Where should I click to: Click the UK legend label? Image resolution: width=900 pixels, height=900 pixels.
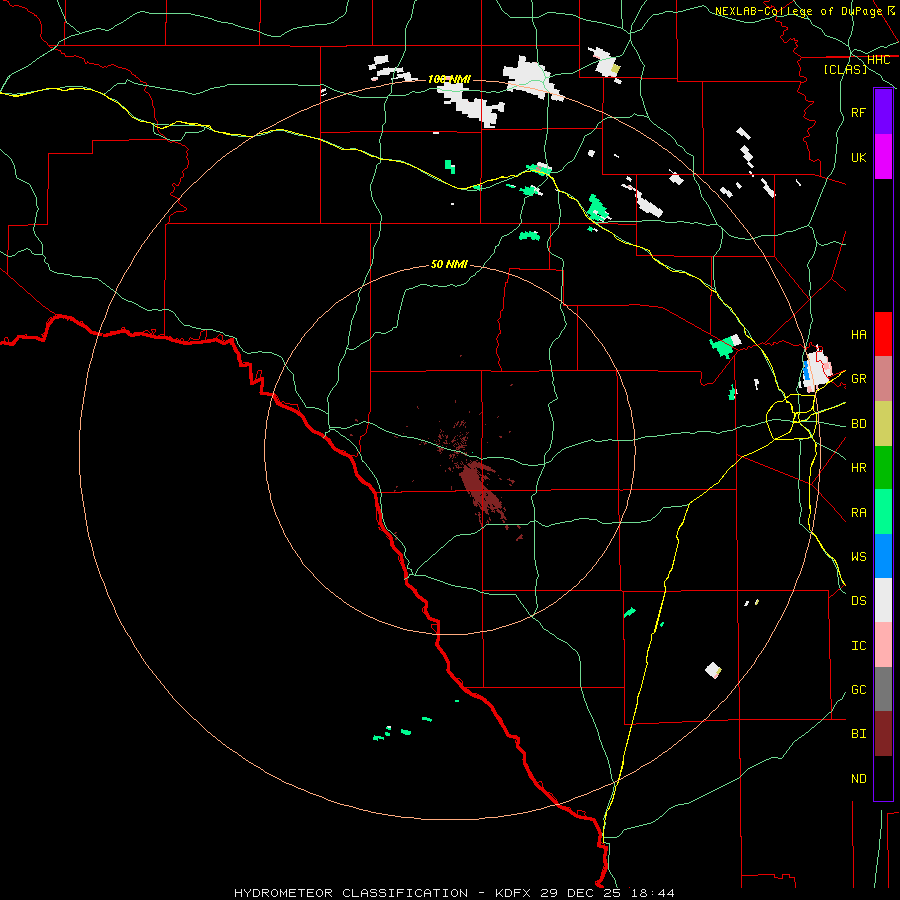(858, 157)
